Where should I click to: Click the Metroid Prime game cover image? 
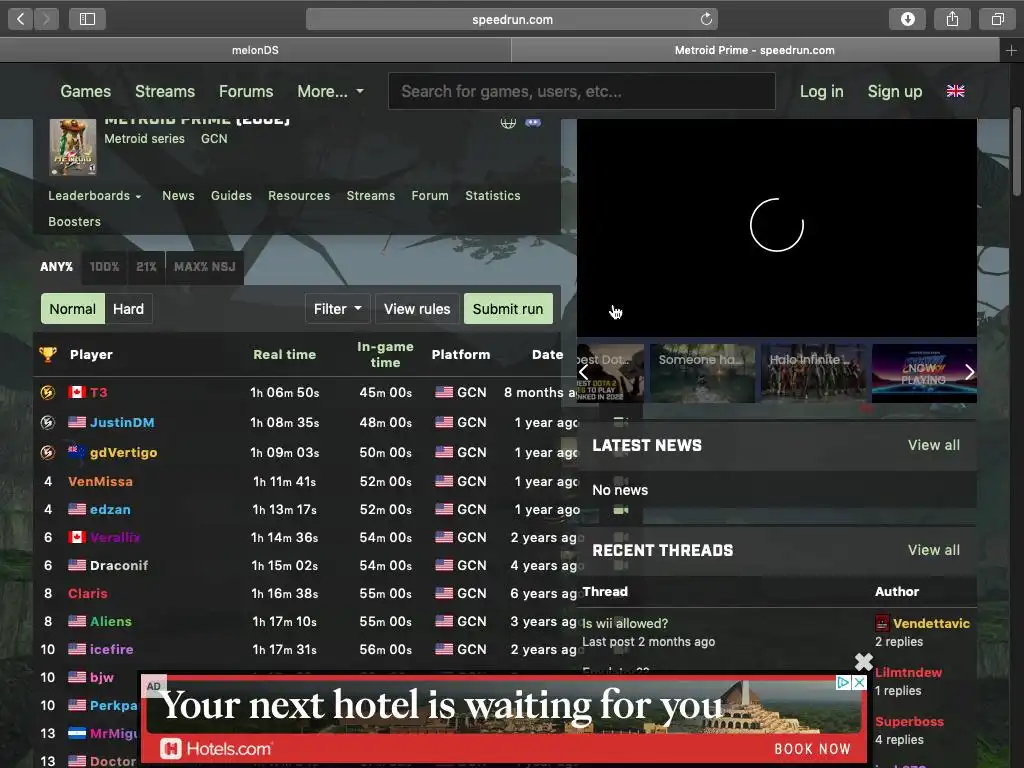[72, 147]
